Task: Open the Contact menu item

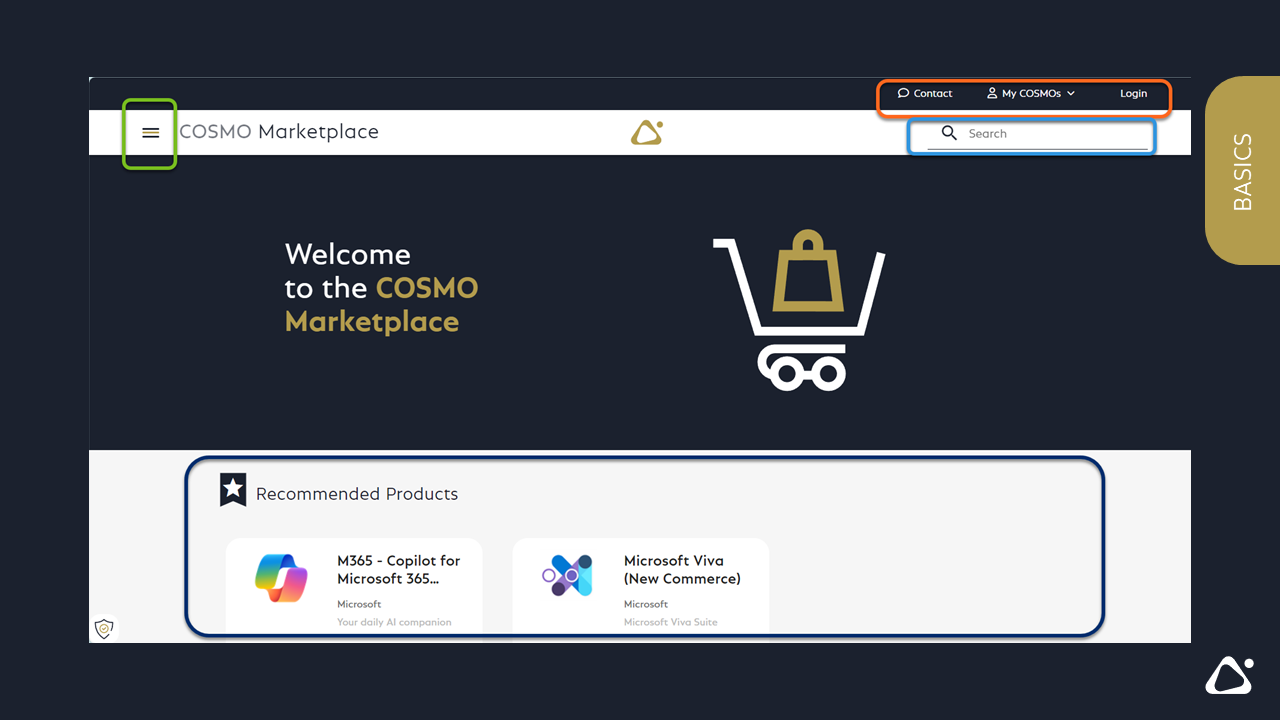Action: [x=925, y=93]
